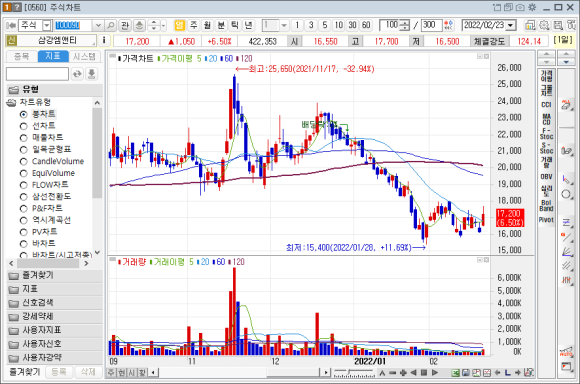The width and height of the screenshot is (580, 384).
Task: Select the daily (일) period button
Action: pyautogui.click(x=179, y=25)
